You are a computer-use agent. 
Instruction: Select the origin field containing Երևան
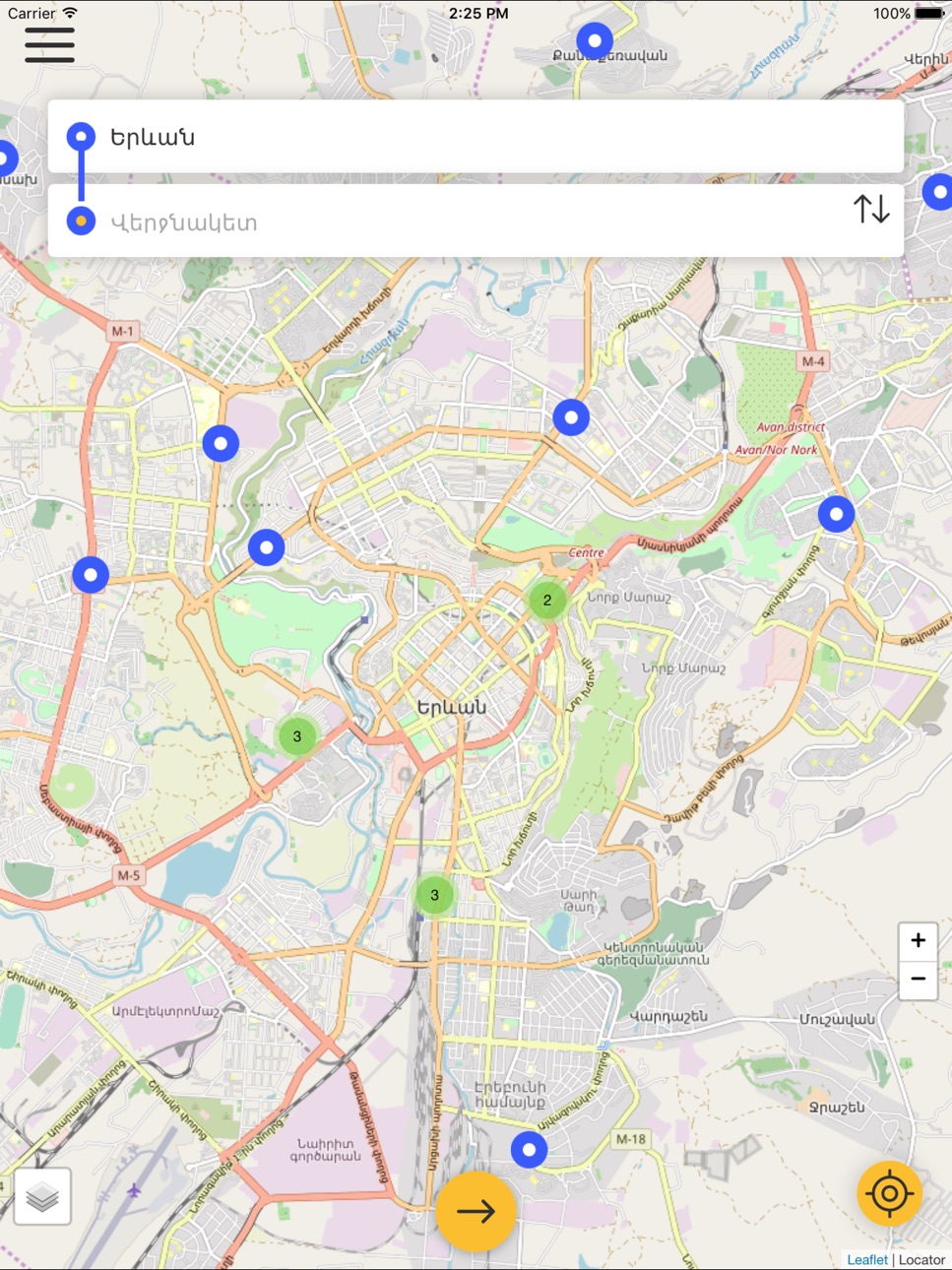point(476,137)
